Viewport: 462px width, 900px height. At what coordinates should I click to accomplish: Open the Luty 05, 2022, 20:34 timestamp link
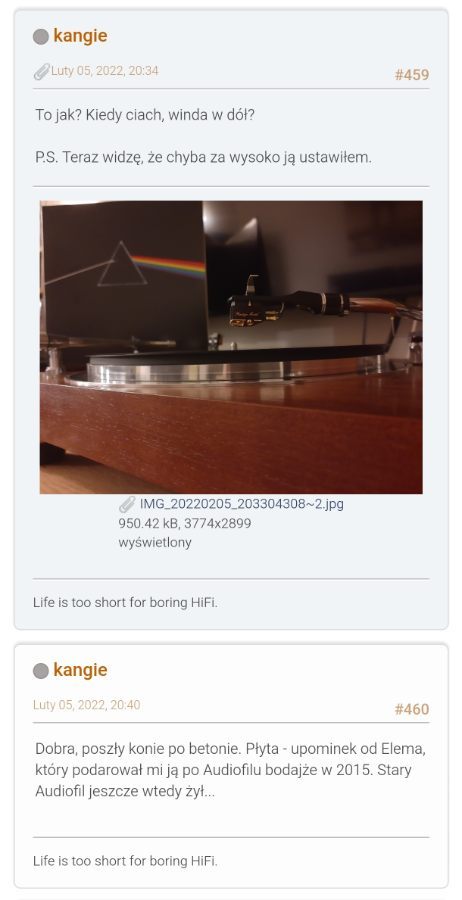pyautogui.click(x=104, y=71)
